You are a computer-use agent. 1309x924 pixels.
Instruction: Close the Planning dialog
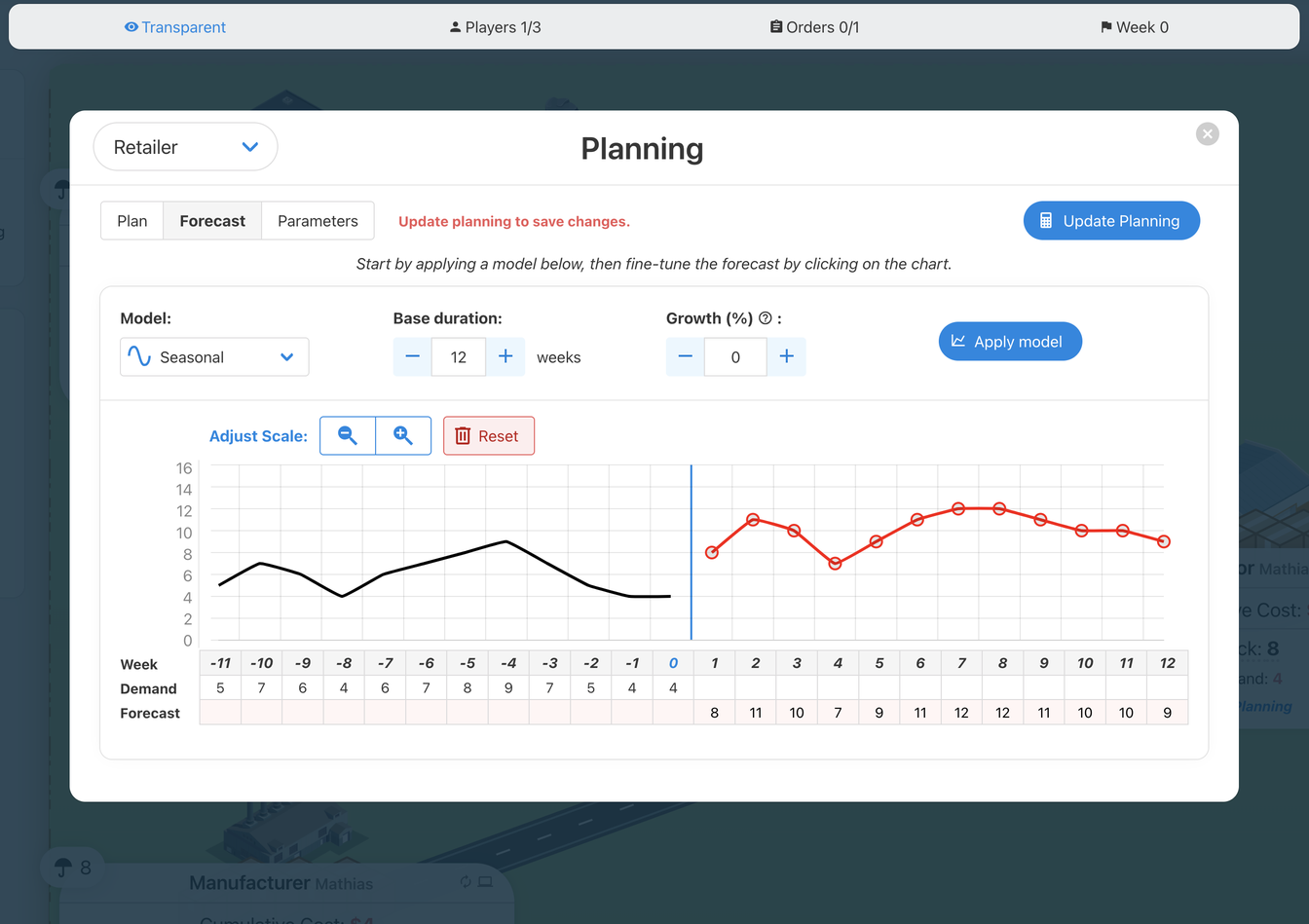pyautogui.click(x=1207, y=134)
